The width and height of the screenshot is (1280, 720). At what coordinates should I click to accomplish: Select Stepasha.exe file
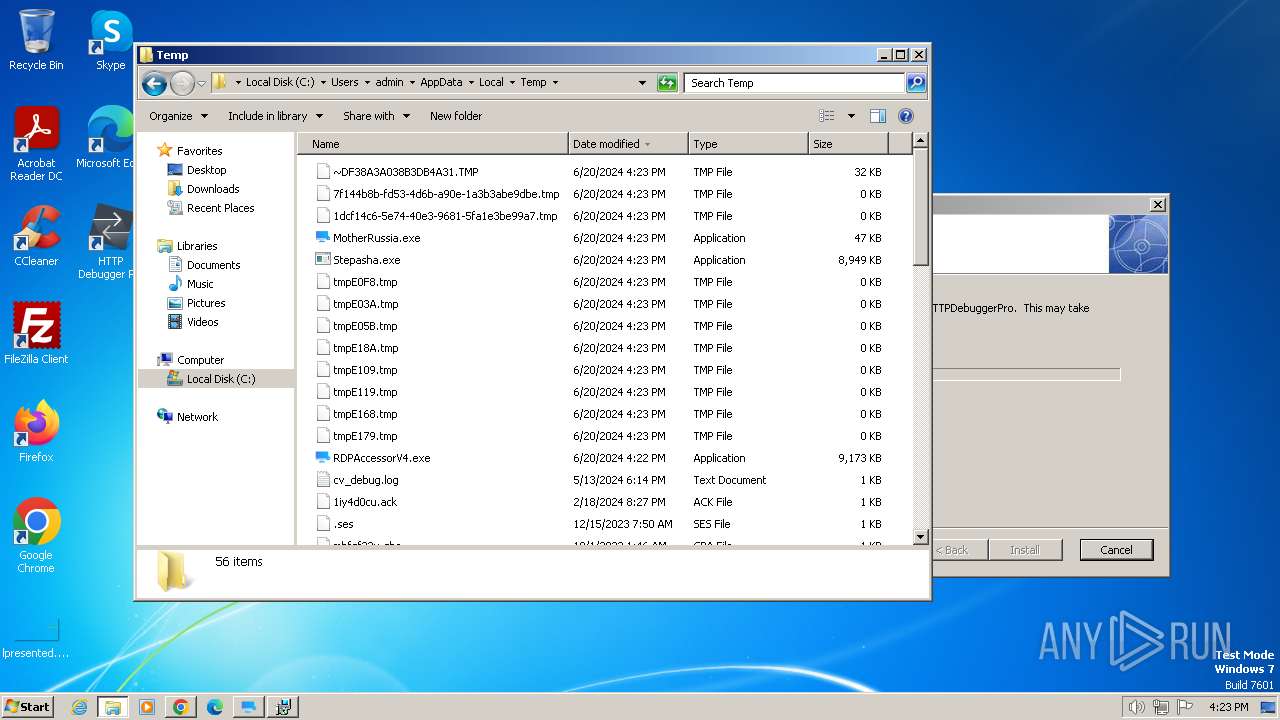366,260
